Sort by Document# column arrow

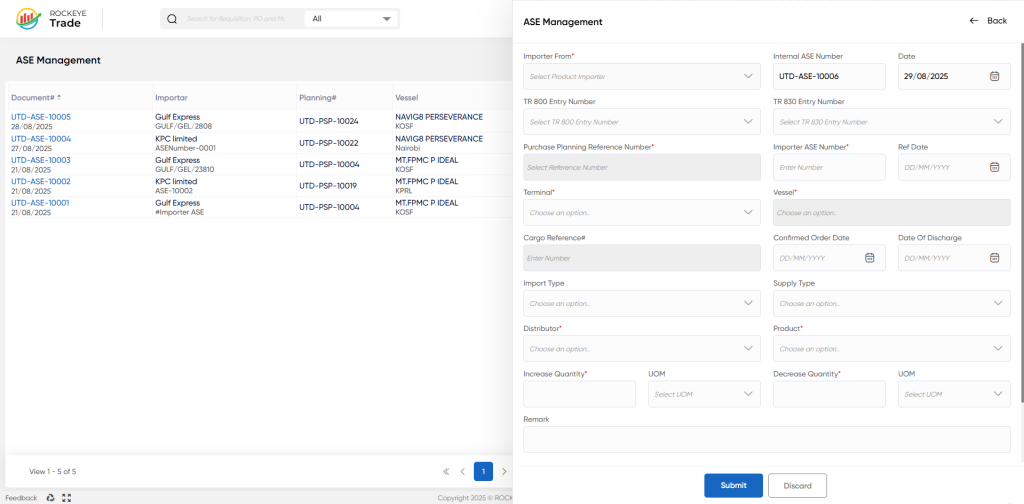tap(59, 97)
